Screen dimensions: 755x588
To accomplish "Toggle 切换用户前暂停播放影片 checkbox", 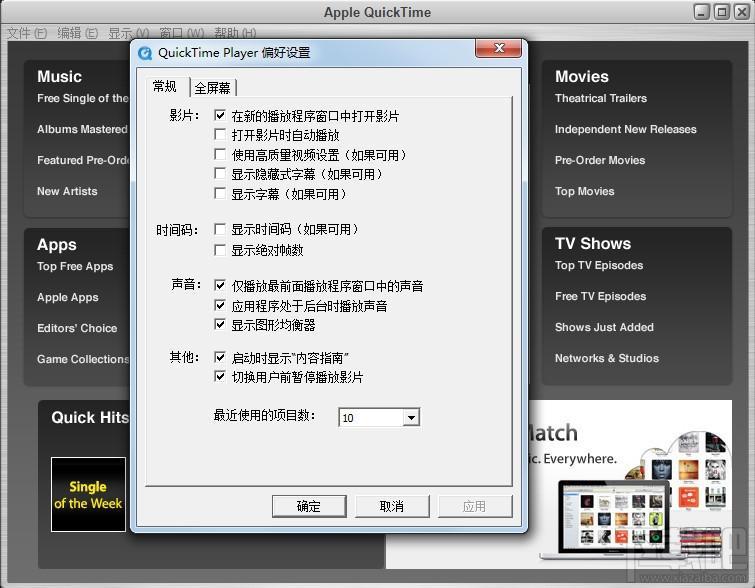I will point(220,376).
